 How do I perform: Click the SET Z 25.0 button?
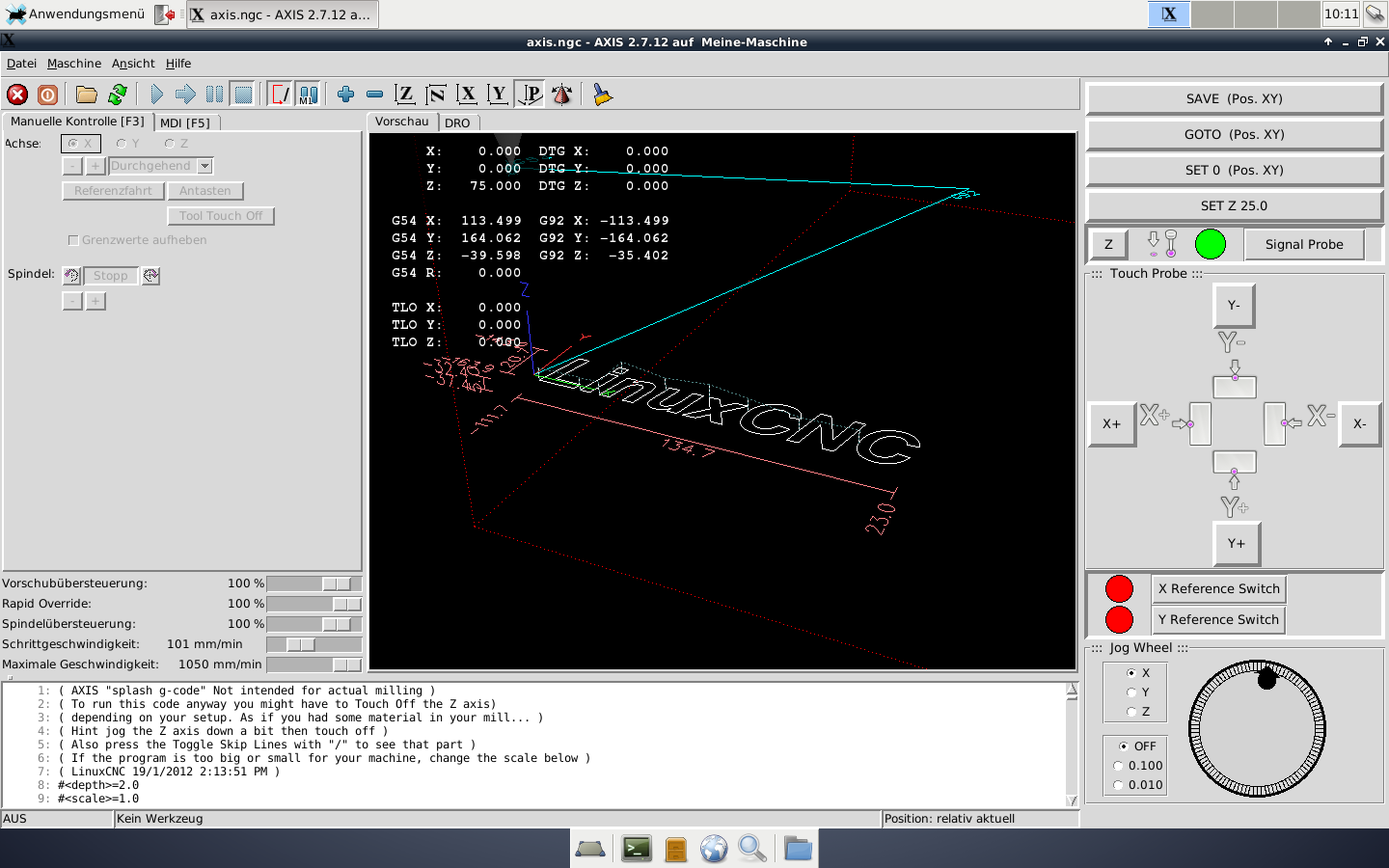(1235, 205)
